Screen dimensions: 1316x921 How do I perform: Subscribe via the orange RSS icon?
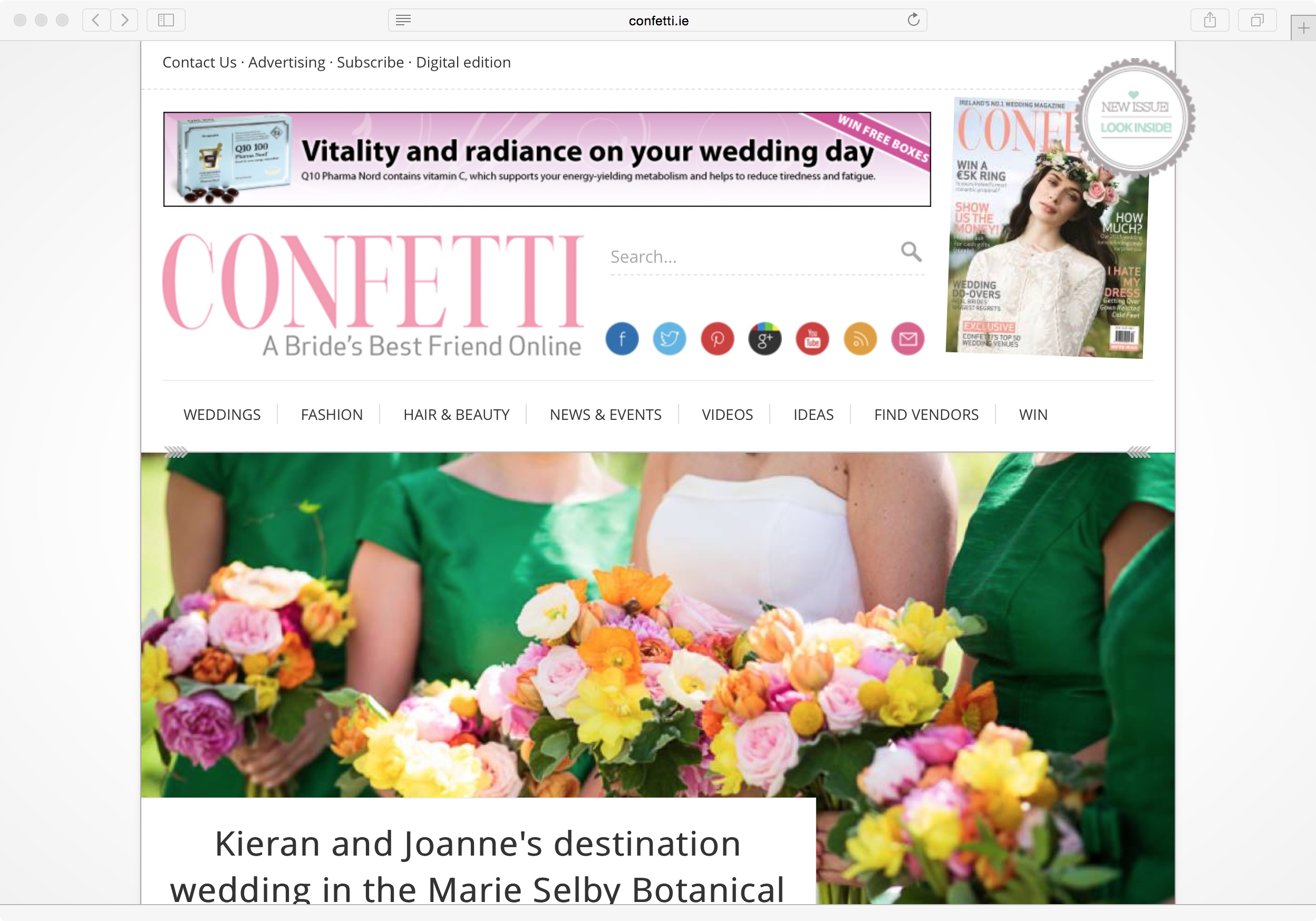[860, 339]
